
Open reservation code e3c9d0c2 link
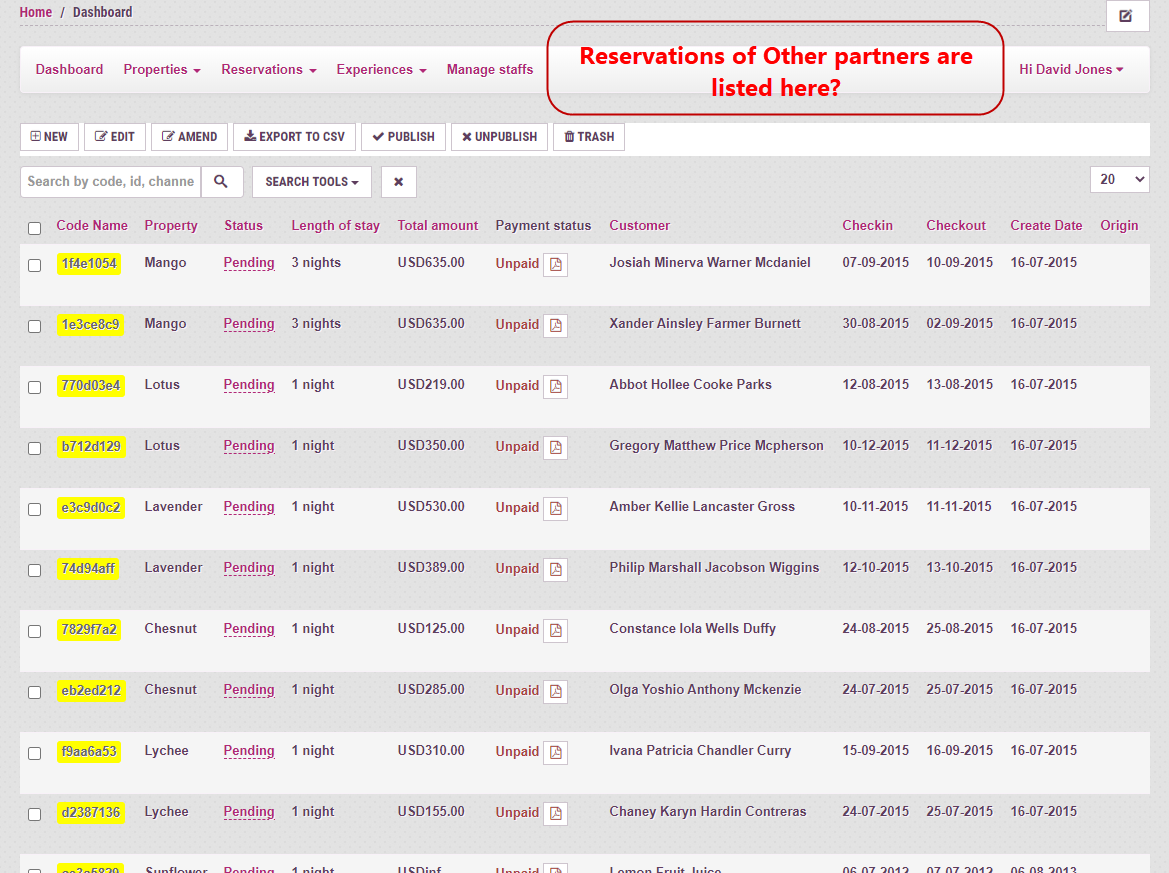point(90,508)
